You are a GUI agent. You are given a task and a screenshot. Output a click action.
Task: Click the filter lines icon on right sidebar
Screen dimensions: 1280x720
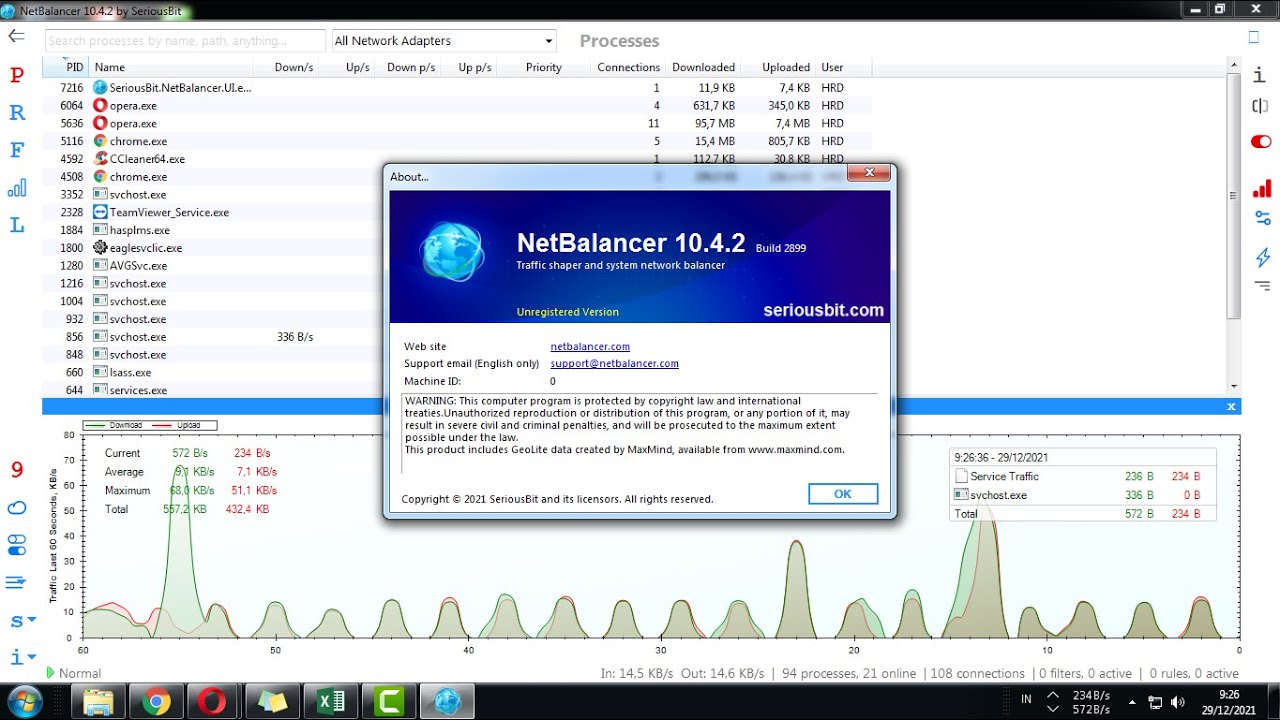pos(1263,286)
